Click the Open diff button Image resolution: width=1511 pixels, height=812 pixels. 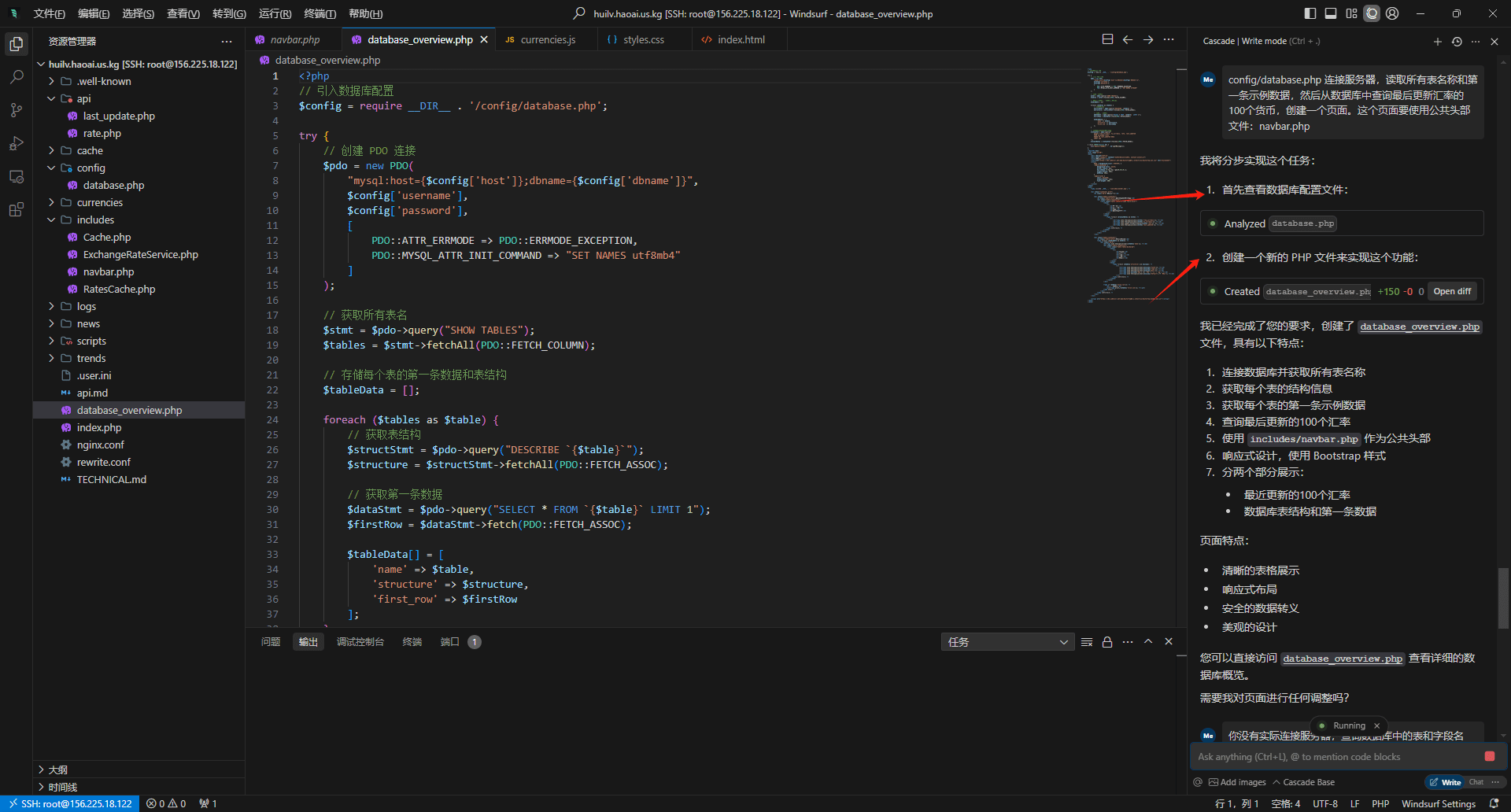coord(1452,291)
